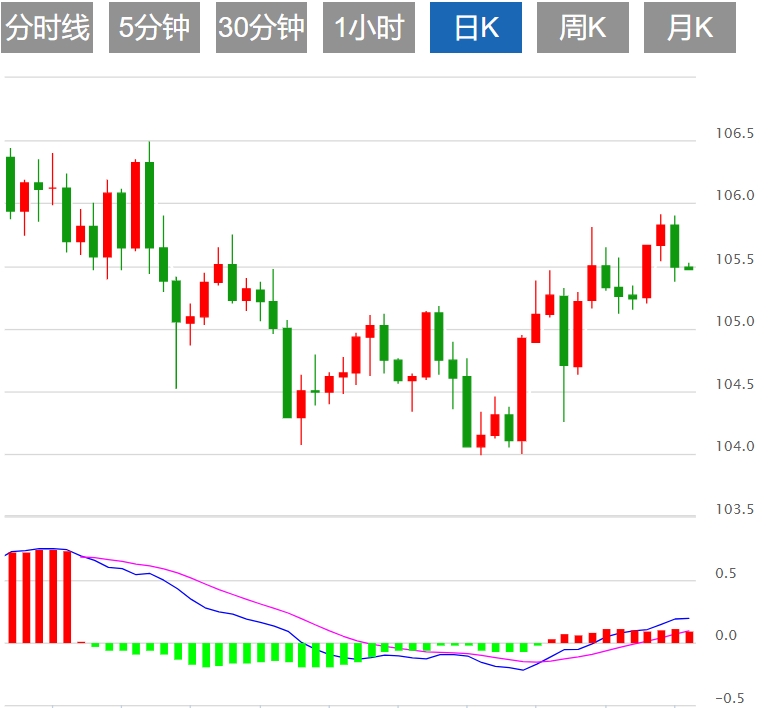Click the 104.5 price axis label
This screenshot has height=708, width=772.
coord(735,384)
